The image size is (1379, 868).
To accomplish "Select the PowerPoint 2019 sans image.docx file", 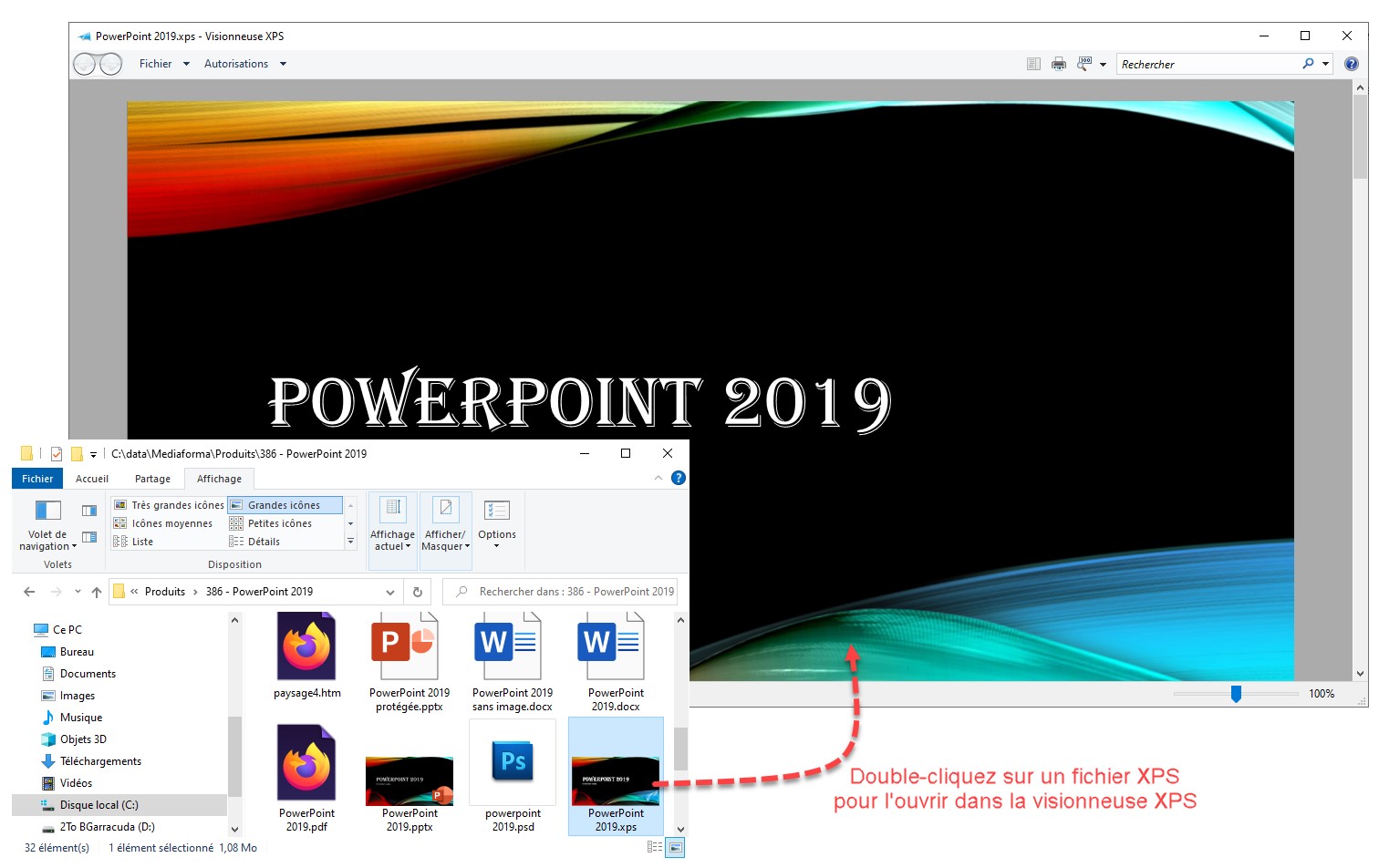I will click(513, 663).
